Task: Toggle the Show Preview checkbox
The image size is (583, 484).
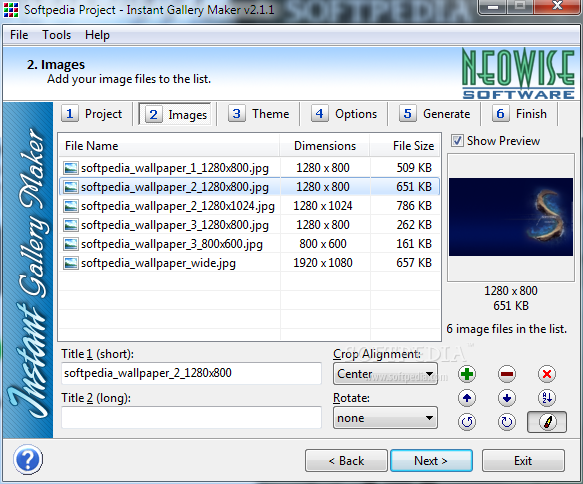Action: pos(457,141)
